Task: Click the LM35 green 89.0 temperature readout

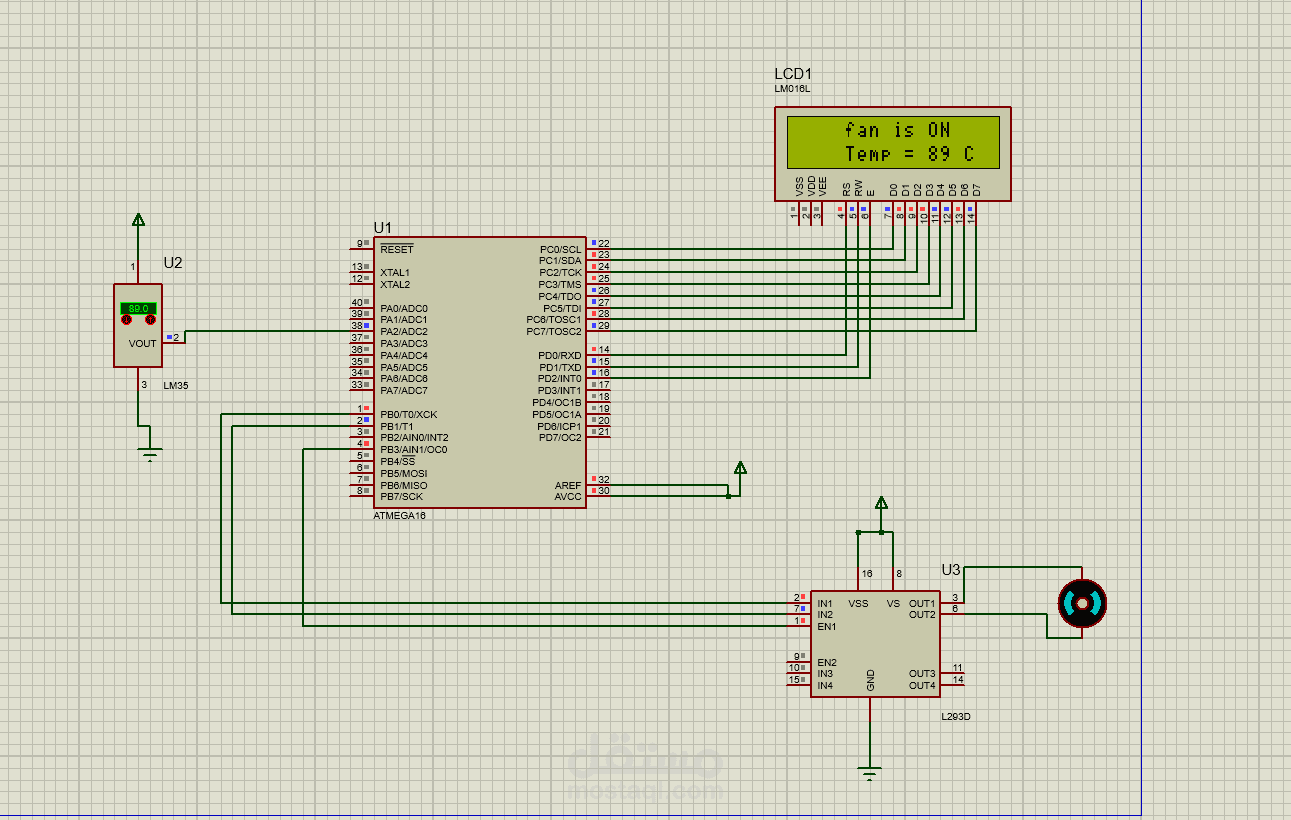Action: (x=138, y=309)
